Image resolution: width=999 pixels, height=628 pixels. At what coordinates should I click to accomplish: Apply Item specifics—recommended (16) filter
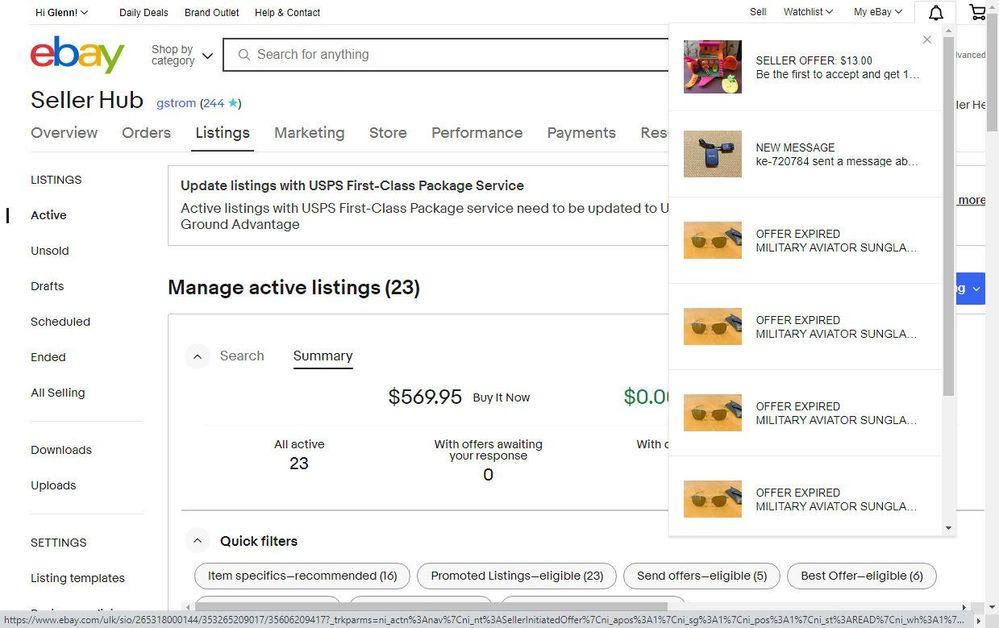[x=302, y=576]
